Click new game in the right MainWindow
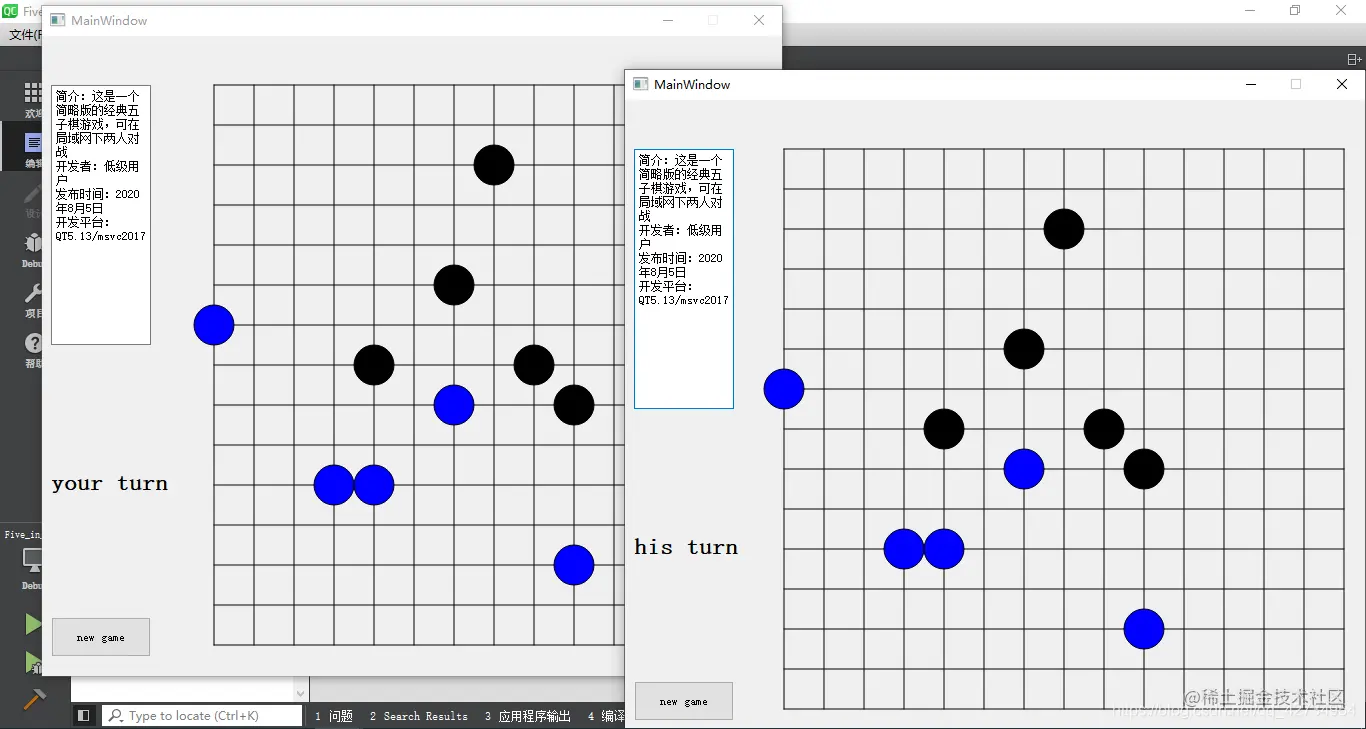Screen dimensions: 1366x729 [x=684, y=701]
